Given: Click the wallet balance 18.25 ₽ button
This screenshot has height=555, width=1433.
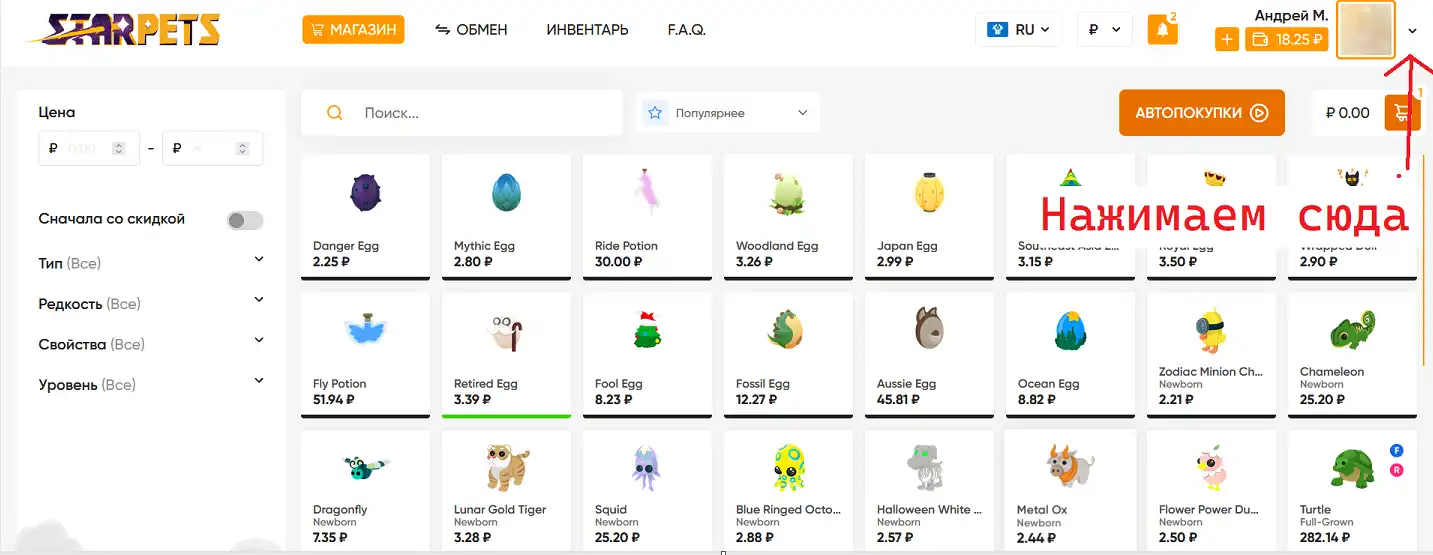Looking at the screenshot, I should coord(1287,40).
